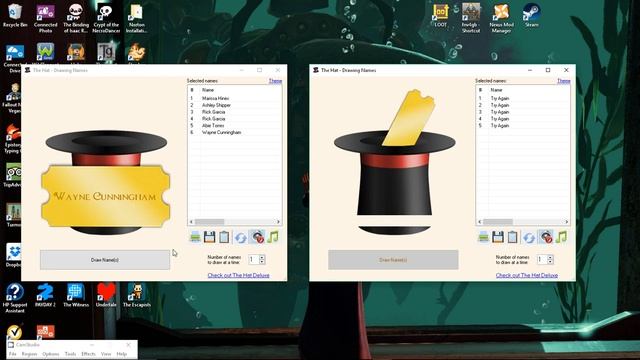The height and width of the screenshot is (360, 640).
Task: Click the blue refresh arrows icon in the Wayne Cunningham window
Action: coord(241,237)
